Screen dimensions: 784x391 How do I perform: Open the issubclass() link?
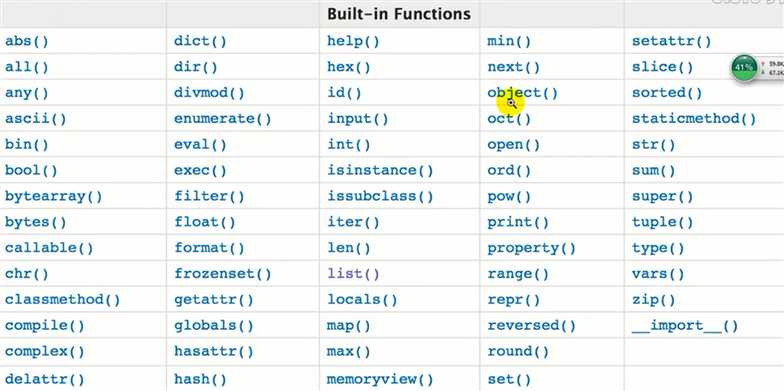click(380, 196)
